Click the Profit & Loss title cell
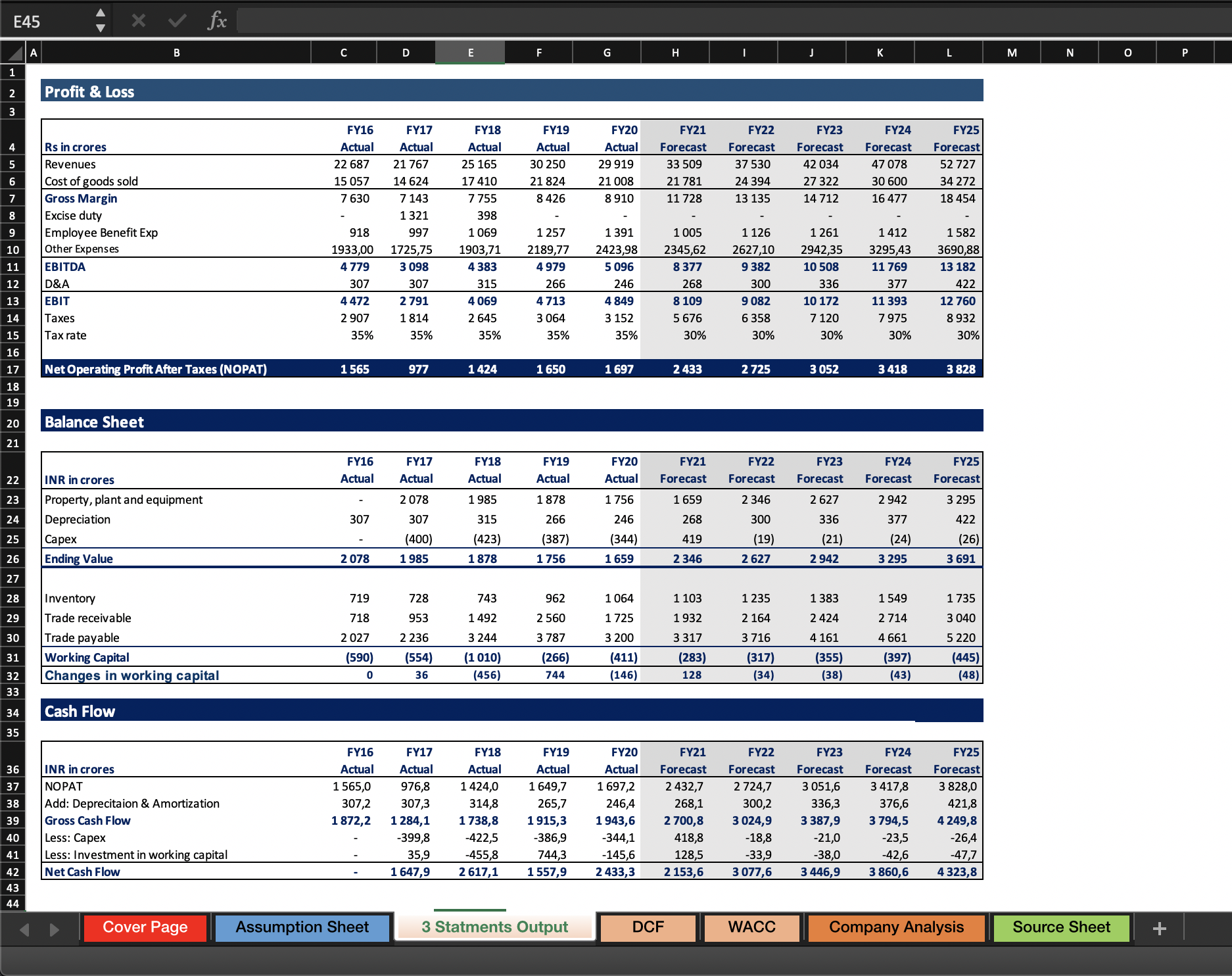Screen dimensions: 1232x976 (x=89, y=92)
